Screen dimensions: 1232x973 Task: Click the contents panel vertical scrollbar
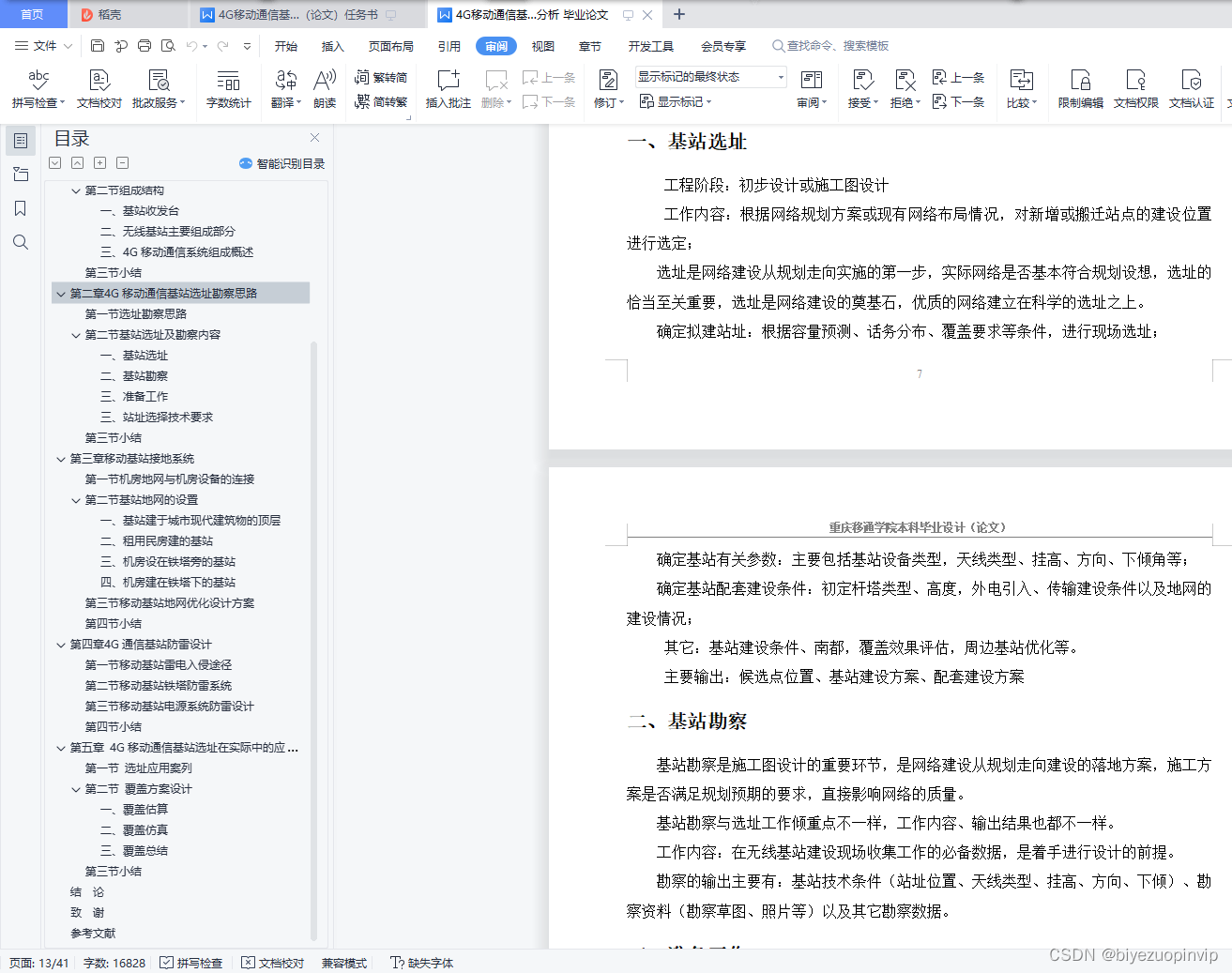pyautogui.click(x=313, y=642)
